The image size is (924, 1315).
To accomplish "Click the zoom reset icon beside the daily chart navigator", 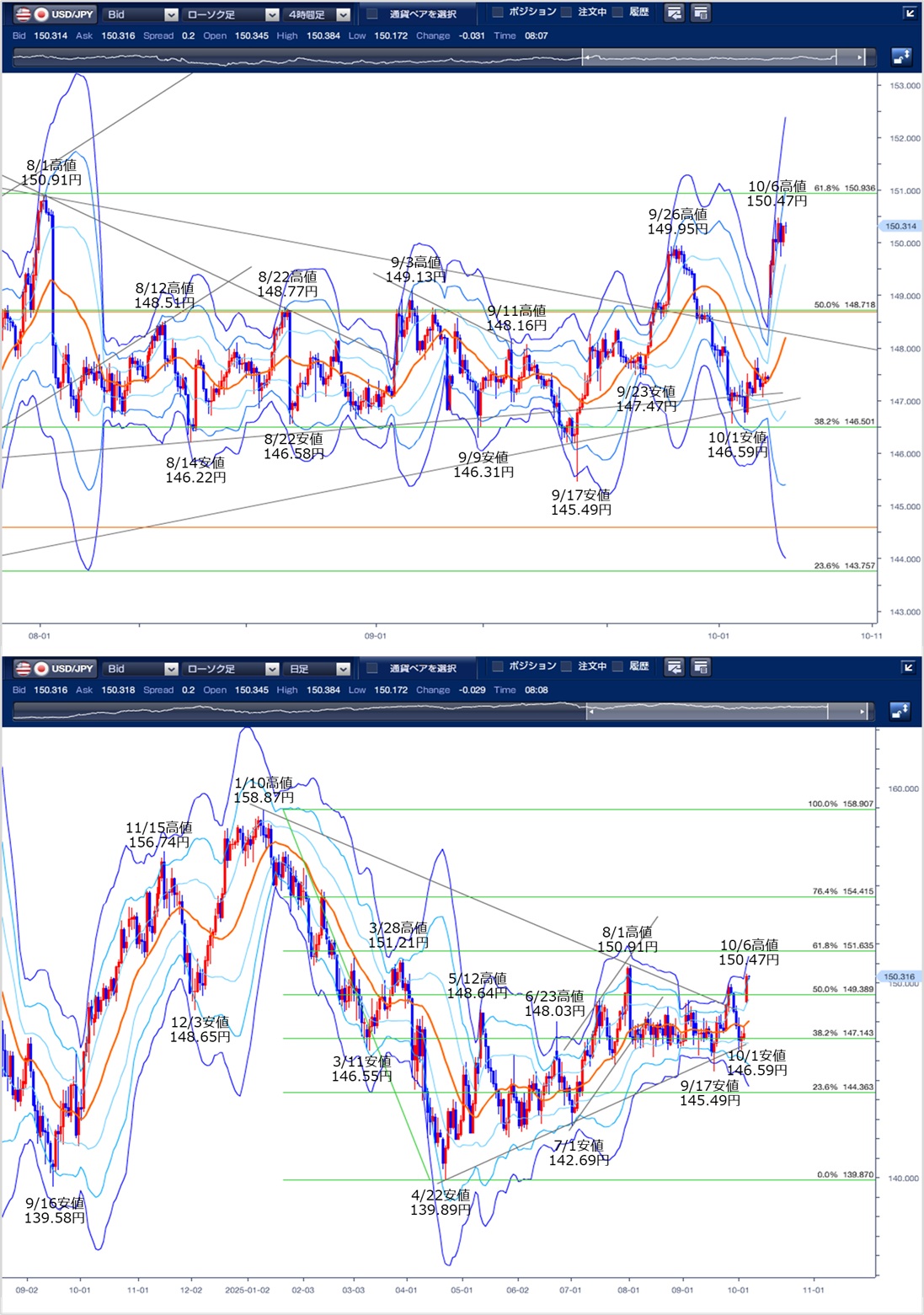I will pos(900,712).
